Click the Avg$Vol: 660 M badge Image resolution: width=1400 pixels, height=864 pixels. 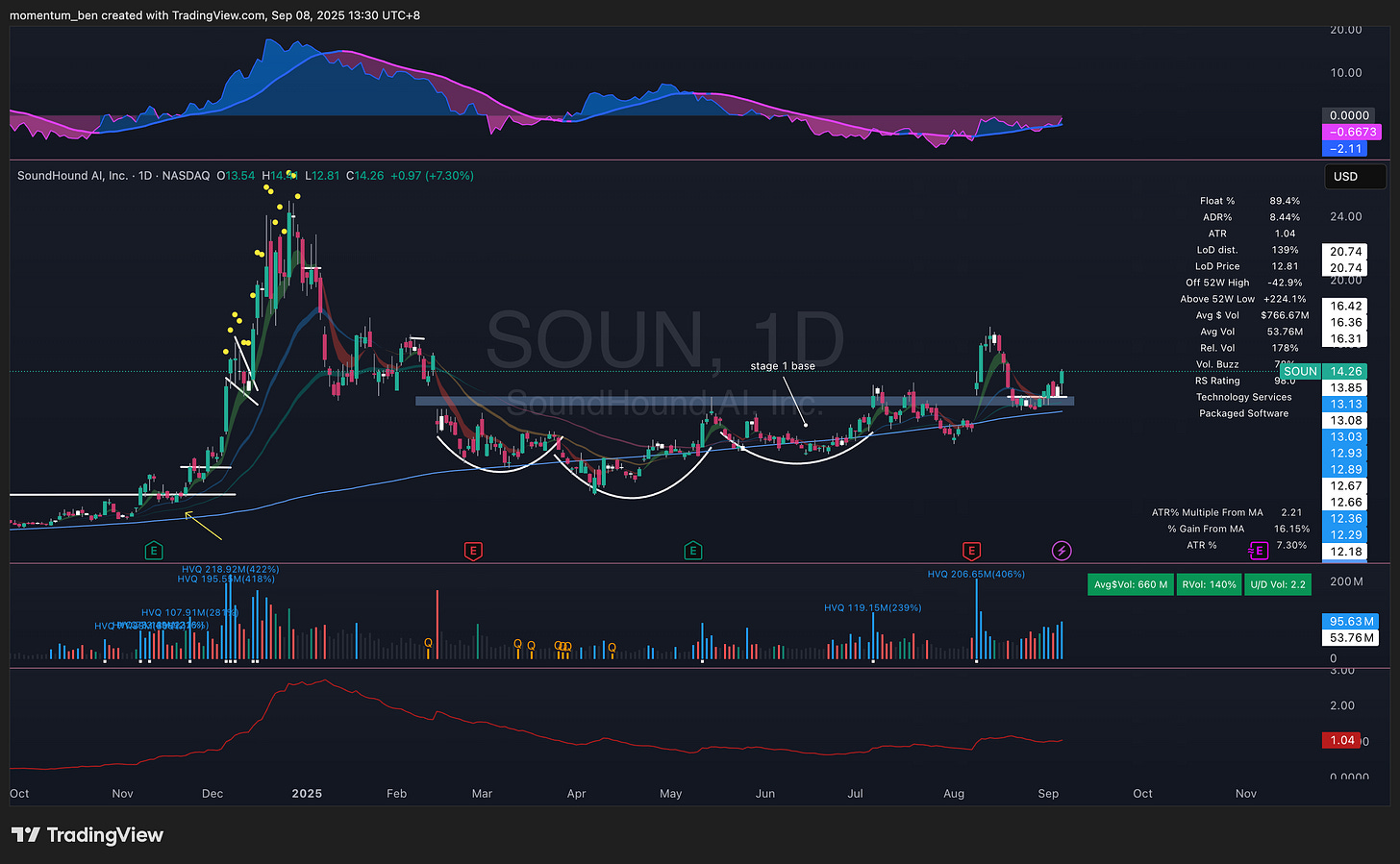(1131, 584)
